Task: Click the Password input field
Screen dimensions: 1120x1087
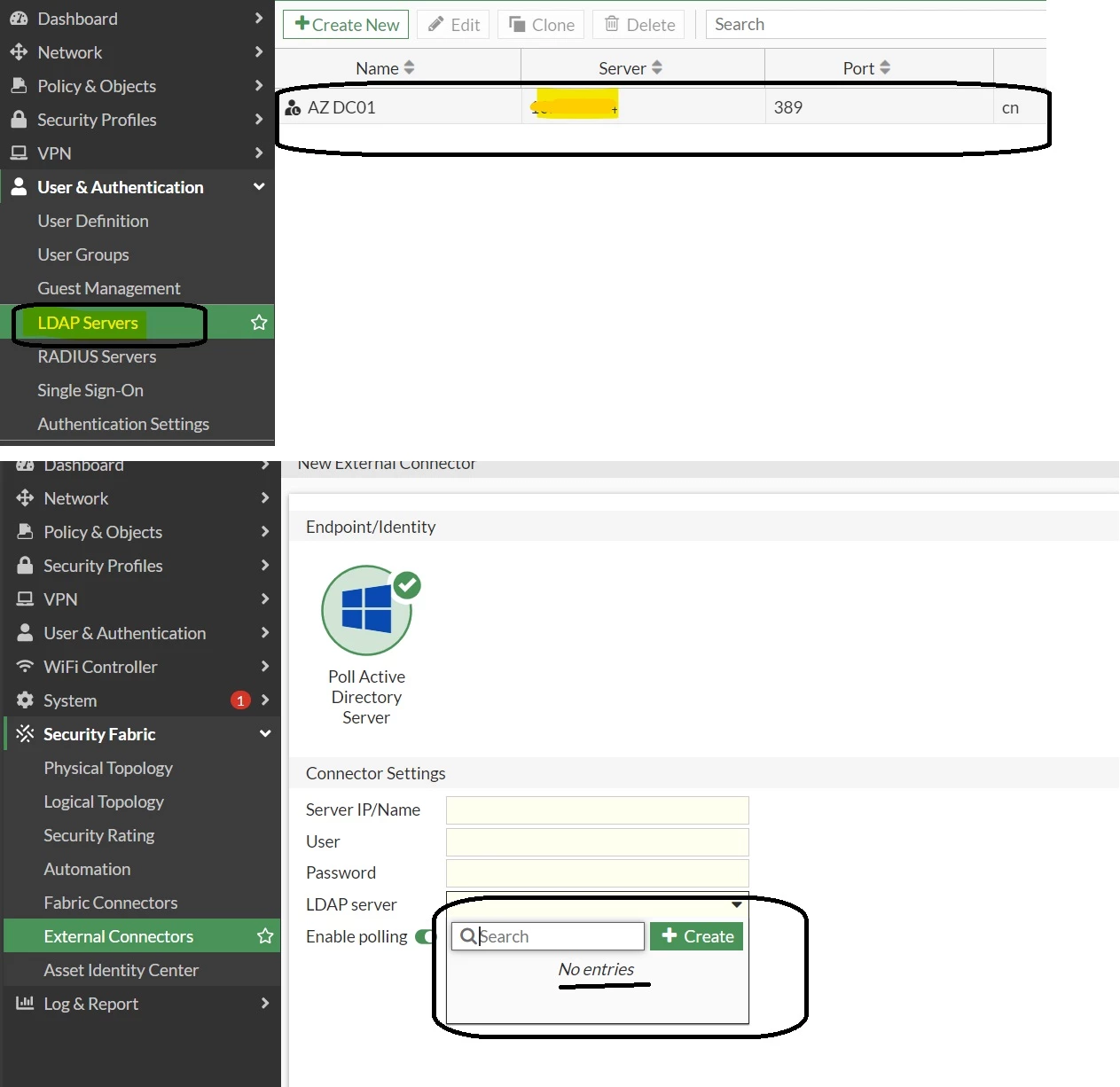Action: pyautogui.click(x=598, y=873)
